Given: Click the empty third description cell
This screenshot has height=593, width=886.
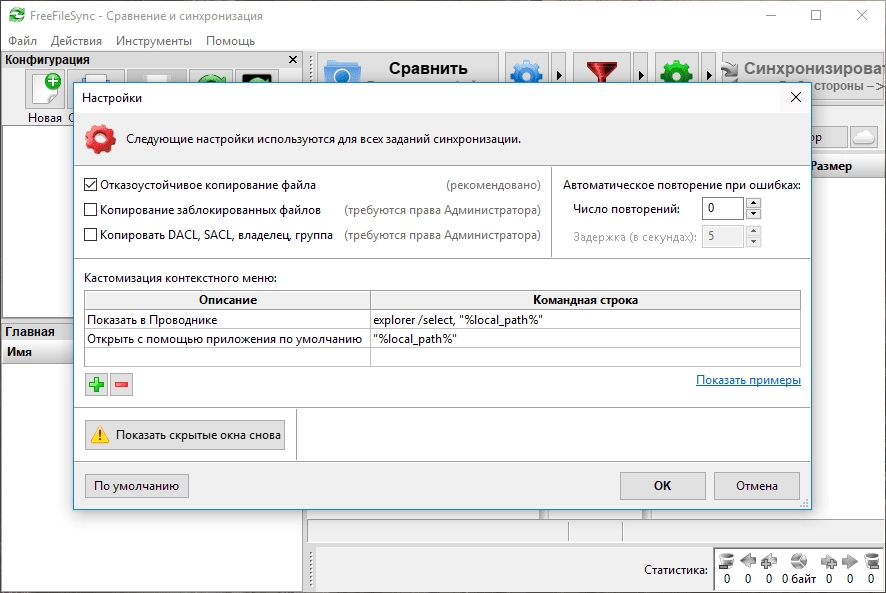Looking at the screenshot, I should coord(227,357).
